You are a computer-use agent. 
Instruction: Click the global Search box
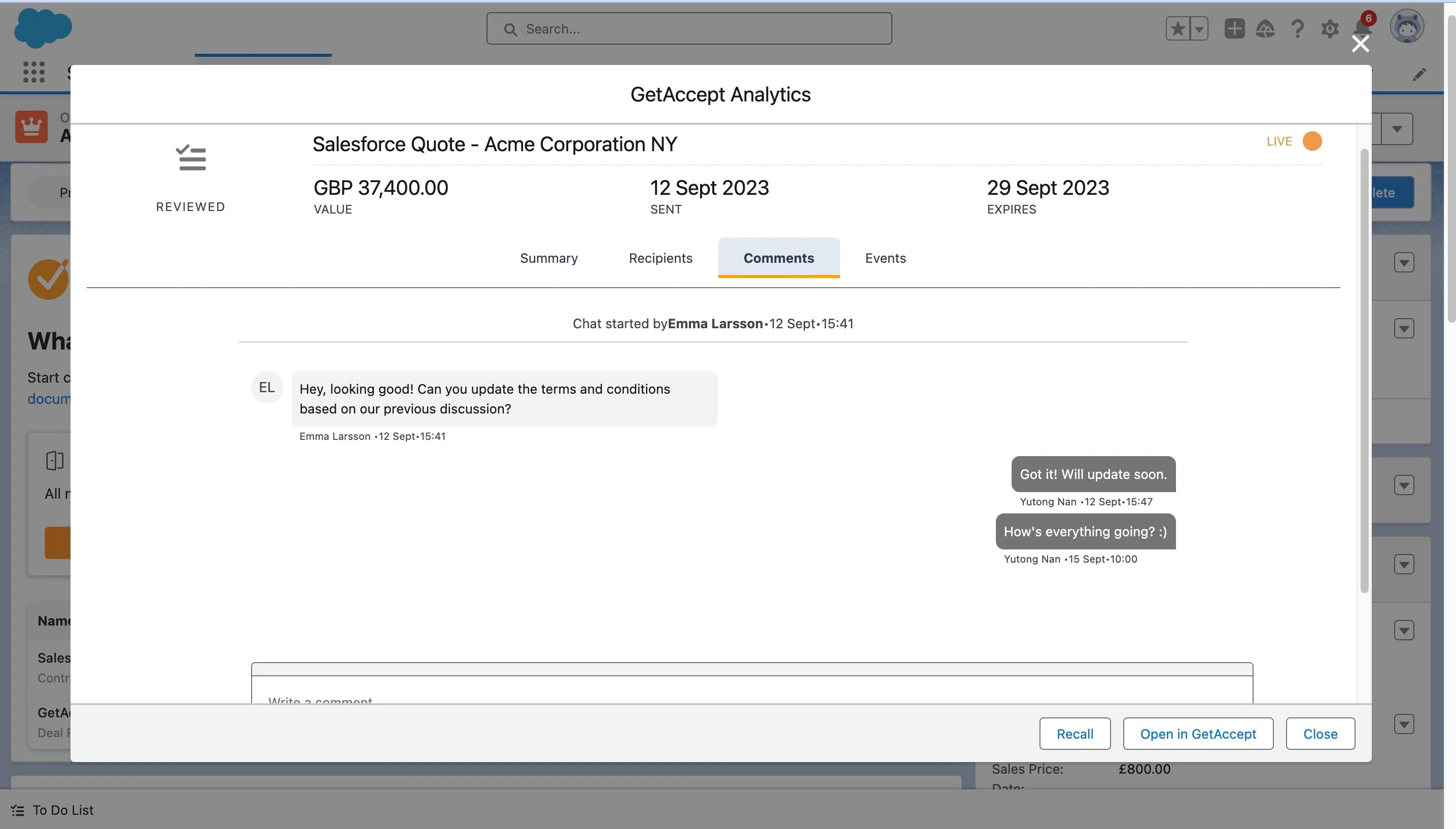[689, 28]
